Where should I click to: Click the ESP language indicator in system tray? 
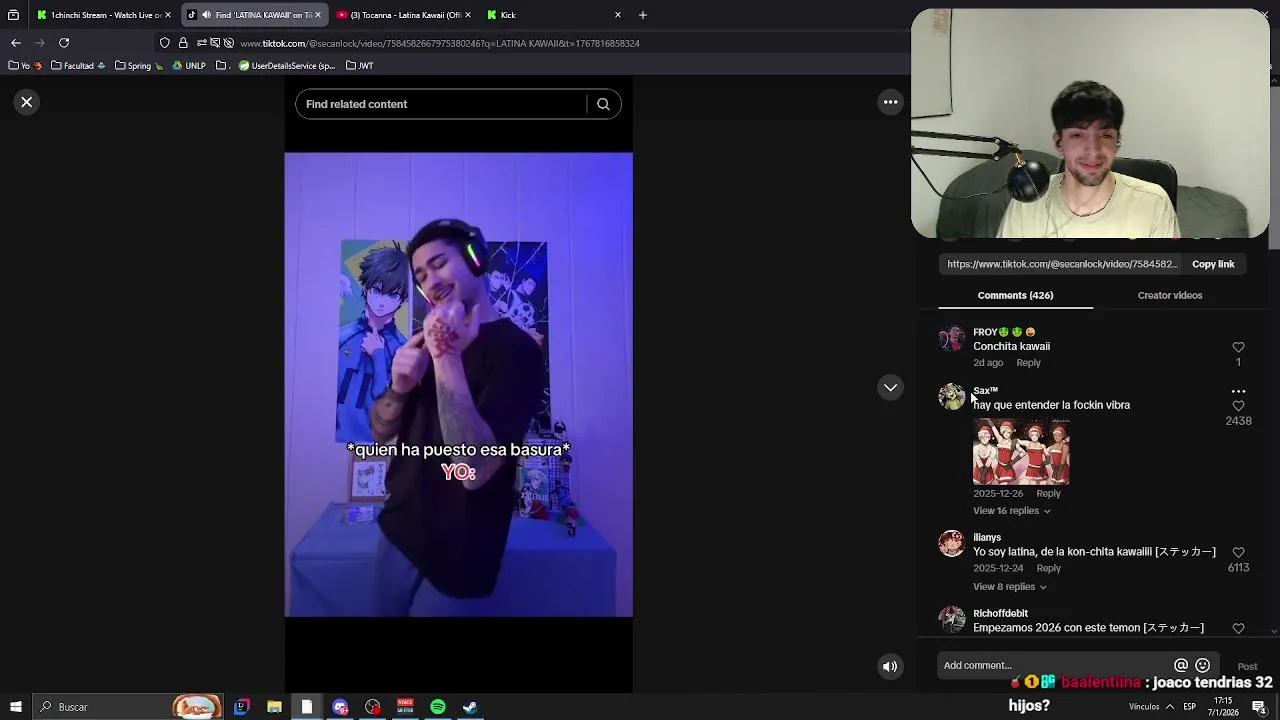pyautogui.click(x=1190, y=707)
